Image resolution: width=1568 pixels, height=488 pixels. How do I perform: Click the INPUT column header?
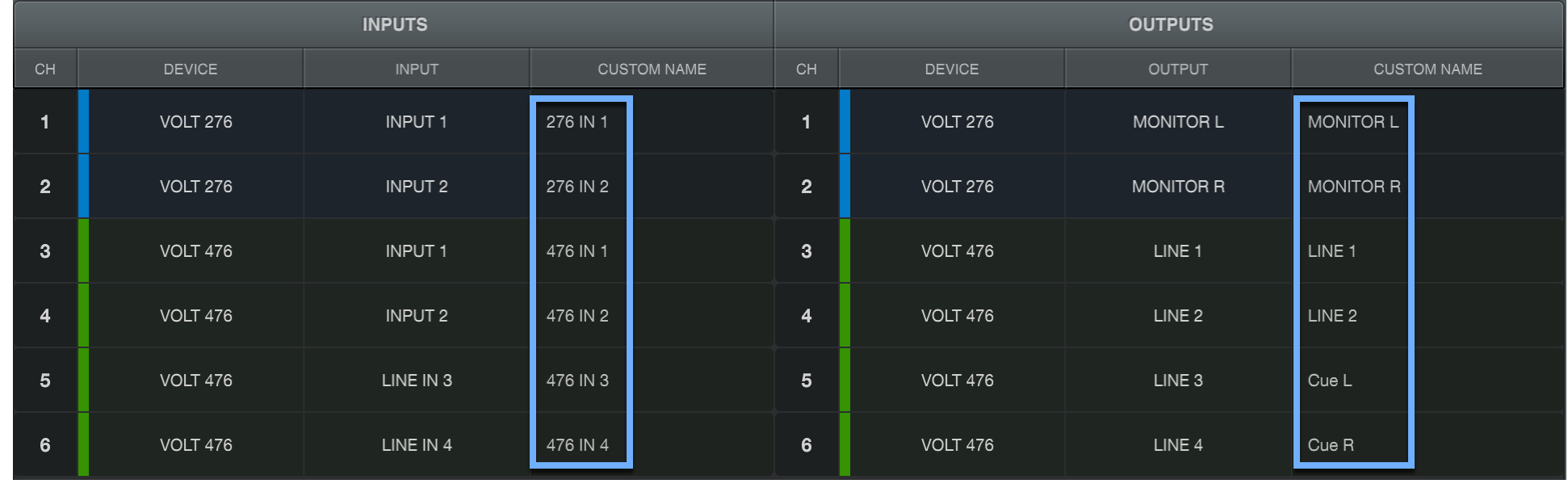[x=417, y=69]
